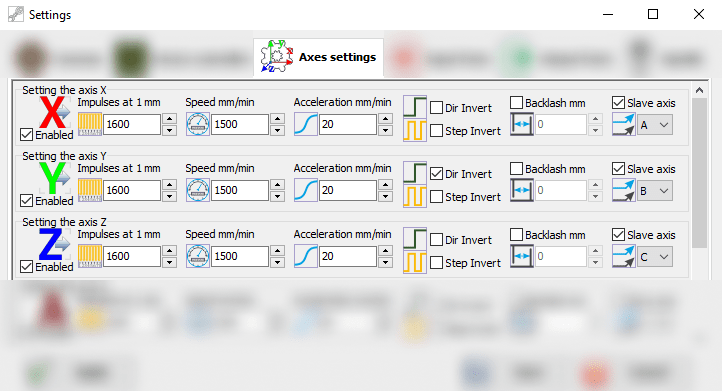Click the X axis backlash arrows icon
722x391 pixels.
[x=522, y=124]
